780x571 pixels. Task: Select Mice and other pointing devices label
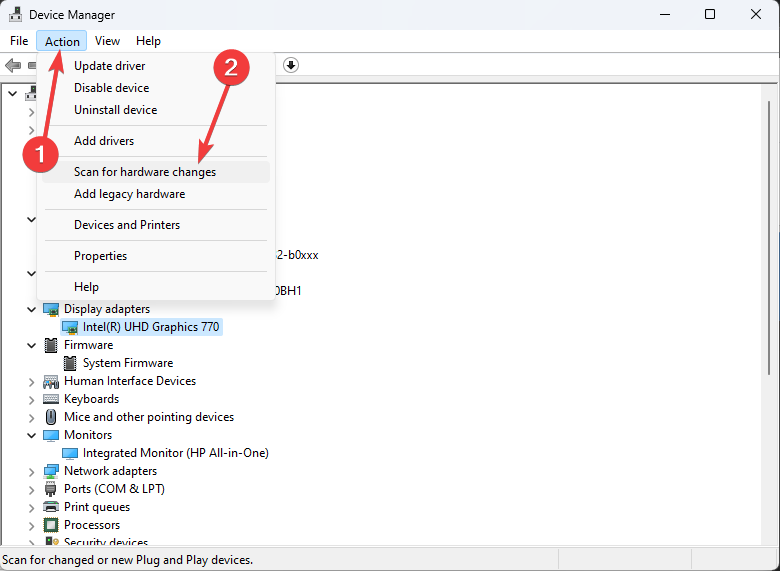(x=149, y=417)
